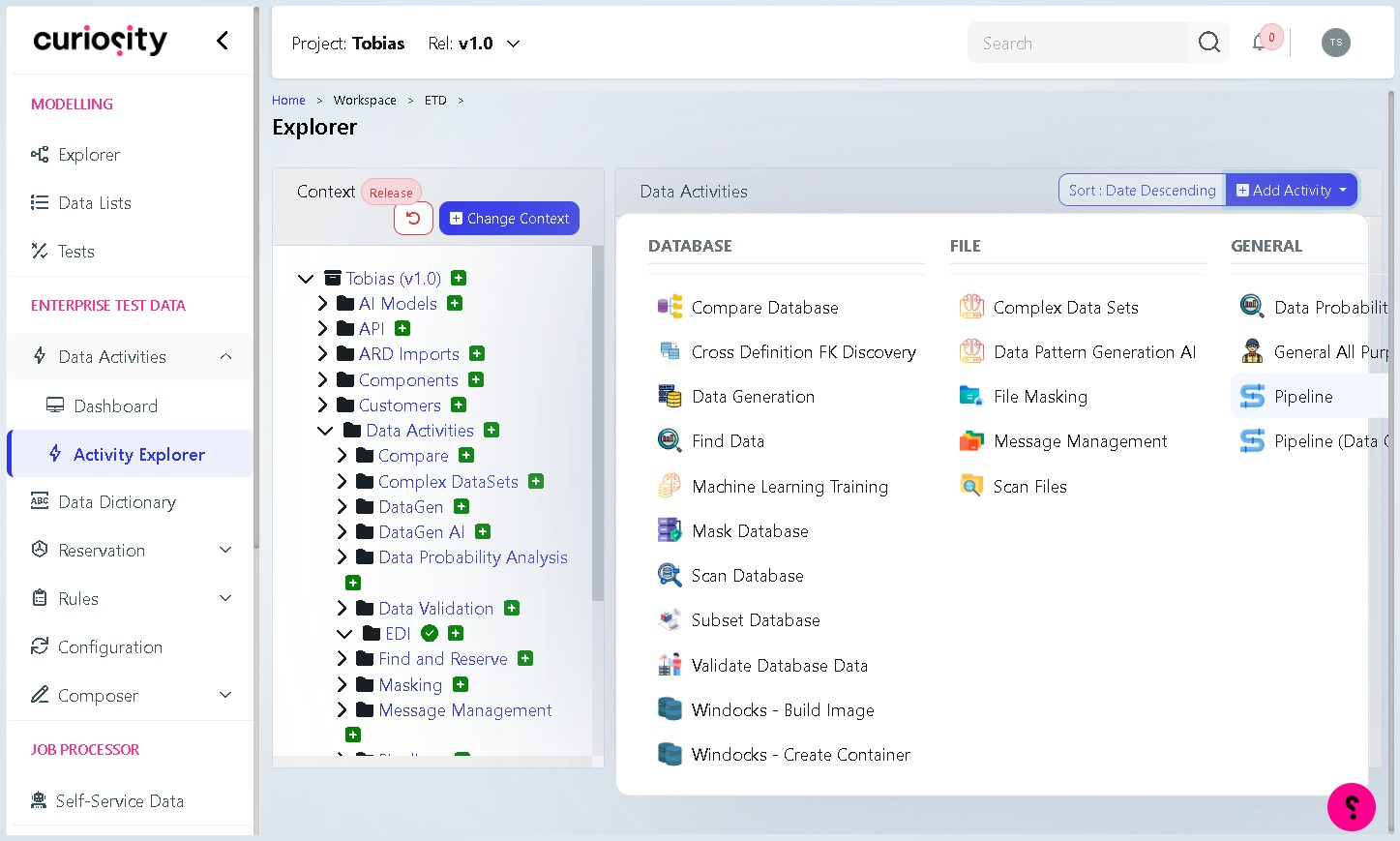
Task: Open the Scan Database icon
Action: coord(670,575)
